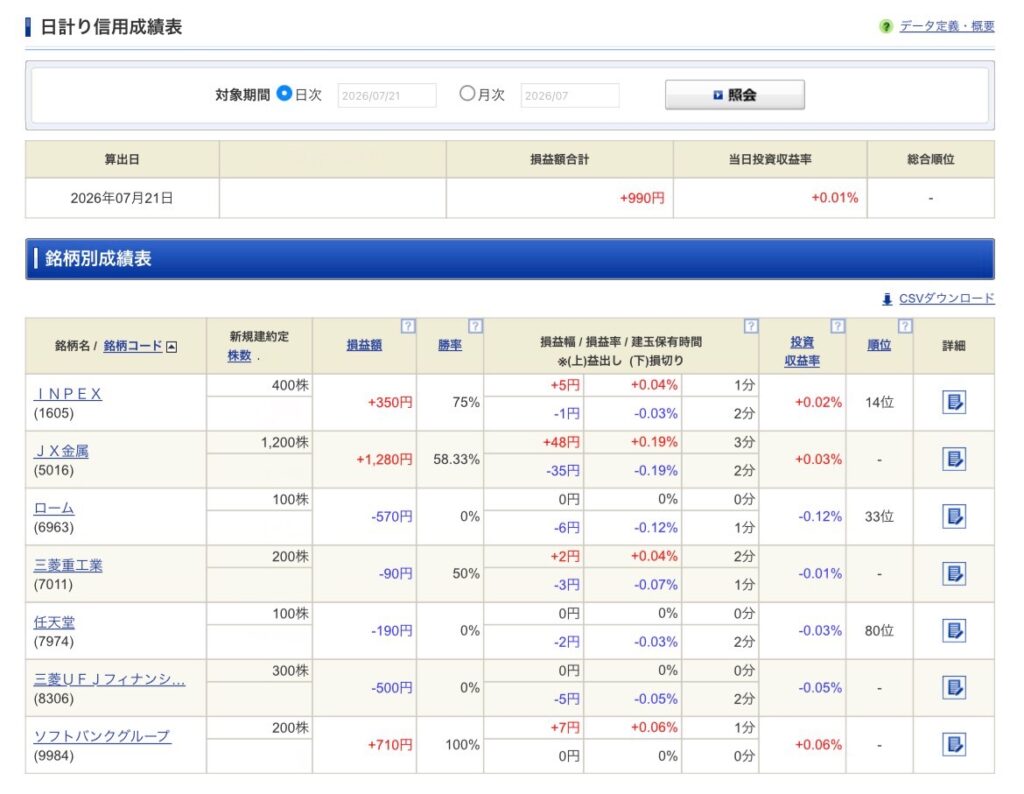The width and height of the screenshot is (1024, 794).
Task: Sort by 投資収益率 header link
Action: [802, 351]
